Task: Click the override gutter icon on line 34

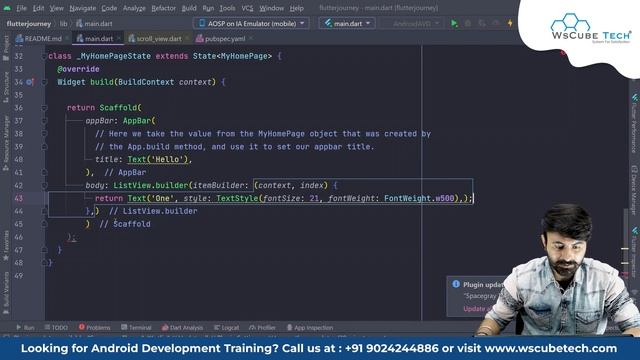Action: pyautogui.click(x=30, y=82)
